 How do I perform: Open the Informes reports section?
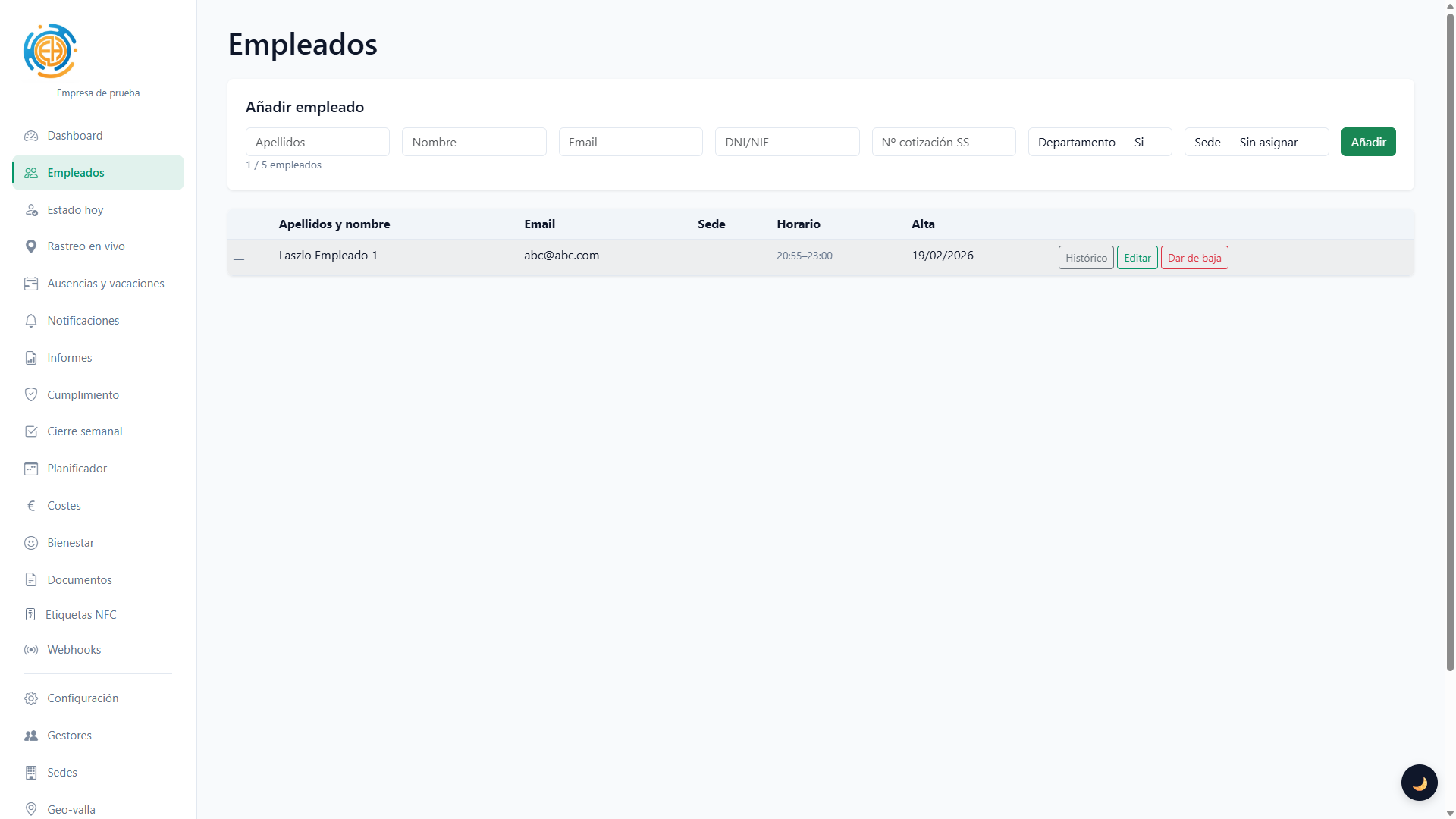coord(69,357)
